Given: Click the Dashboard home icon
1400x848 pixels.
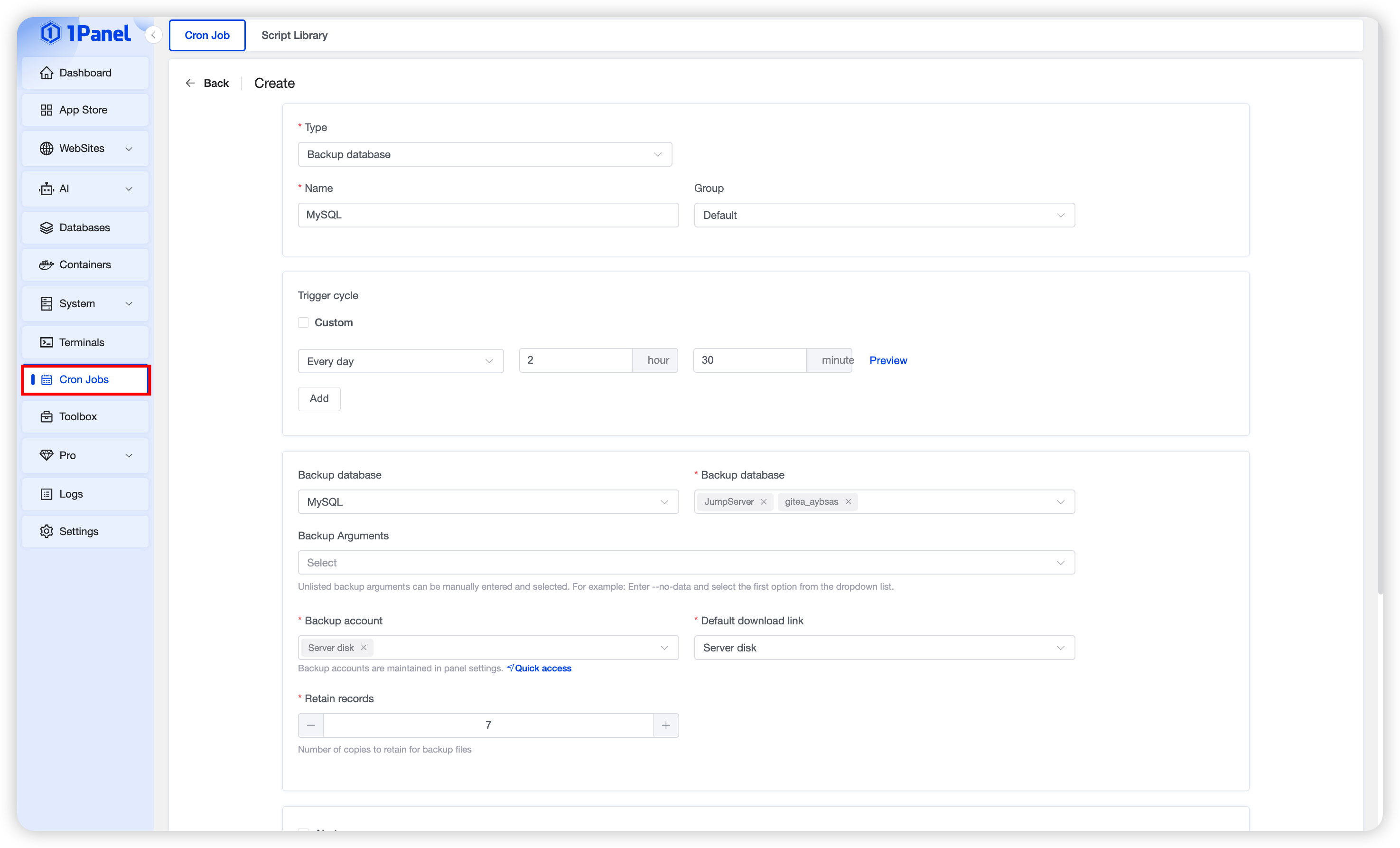Looking at the screenshot, I should (x=47, y=73).
